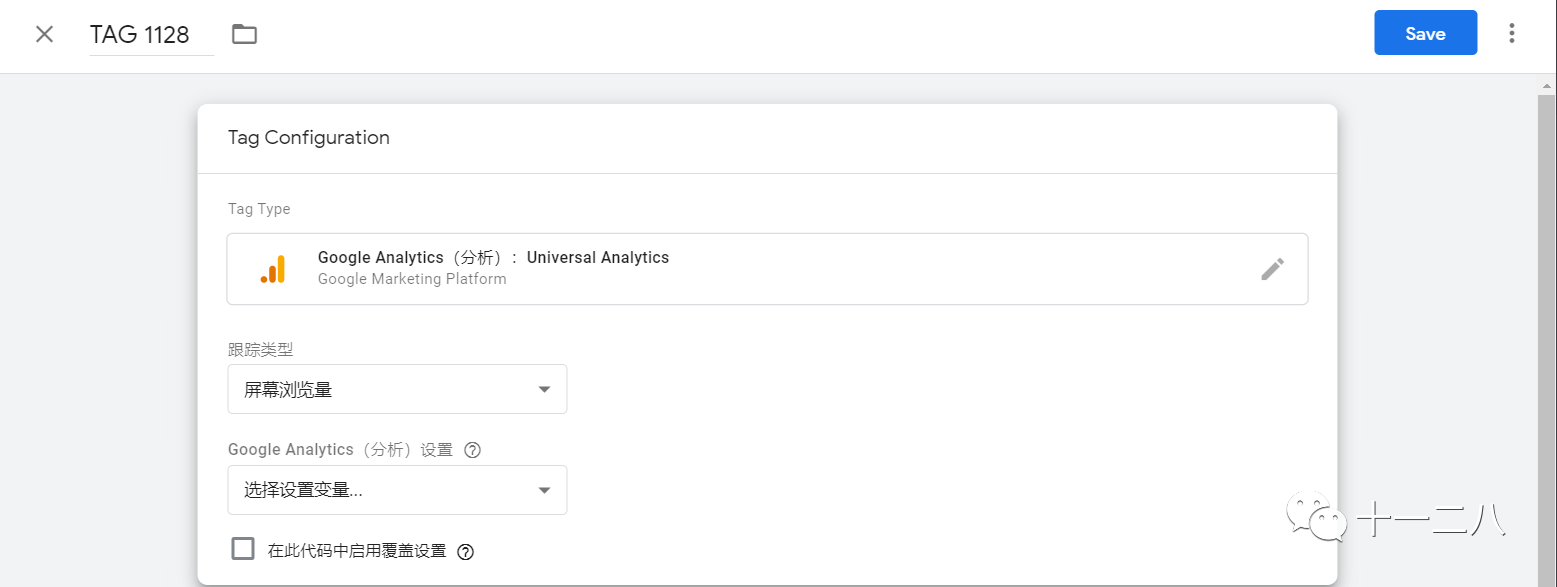Viewport: 1557px width, 587px height.
Task: Open the 跟踪类型 dropdown
Action: (397, 389)
